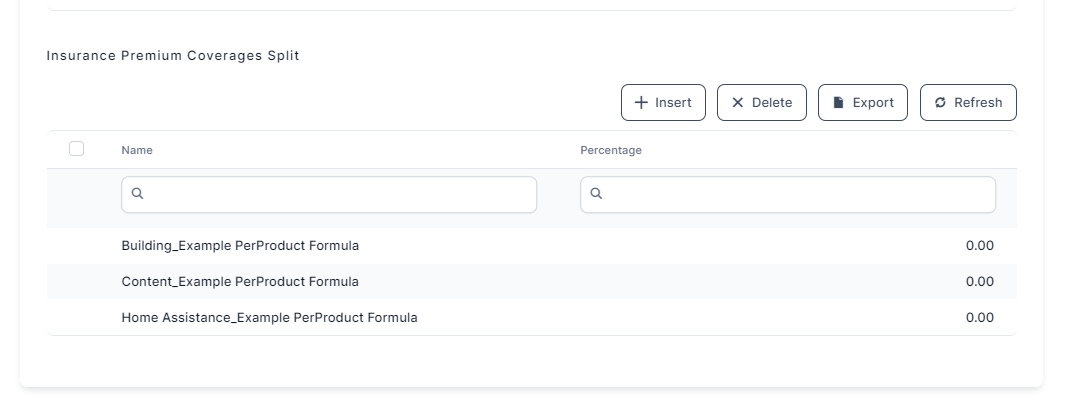This screenshot has height=402, width=1069.
Task: Sort by the Name column header
Action: click(x=137, y=150)
